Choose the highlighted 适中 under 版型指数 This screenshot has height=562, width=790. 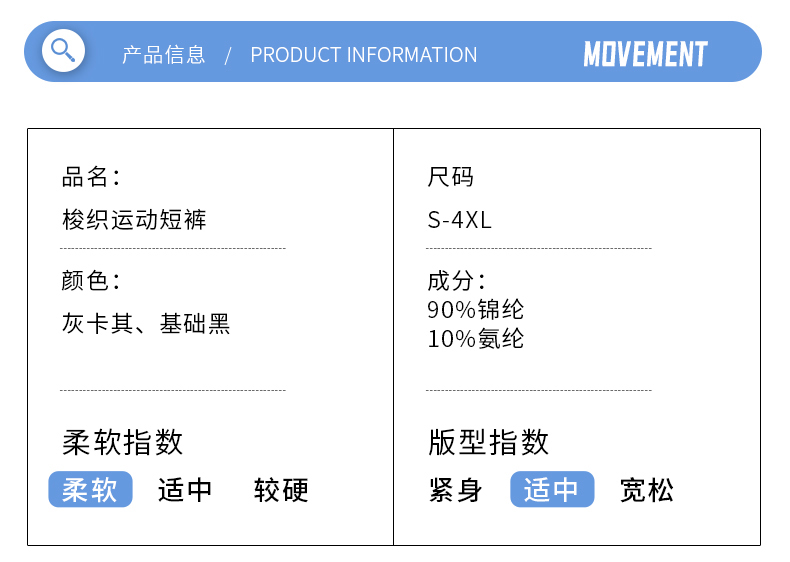[552, 490]
